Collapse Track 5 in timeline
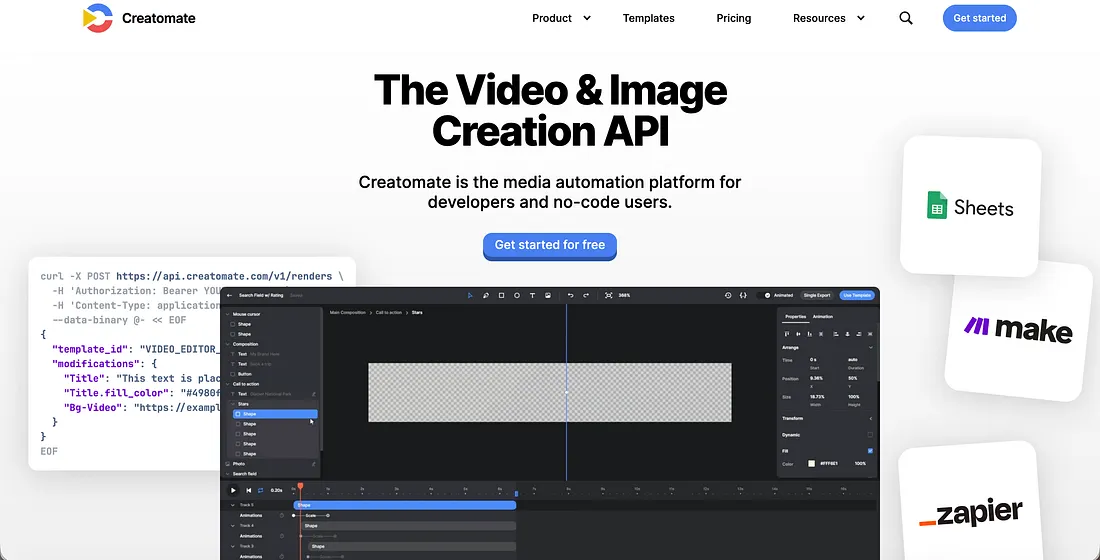1100x560 pixels. point(233,505)
